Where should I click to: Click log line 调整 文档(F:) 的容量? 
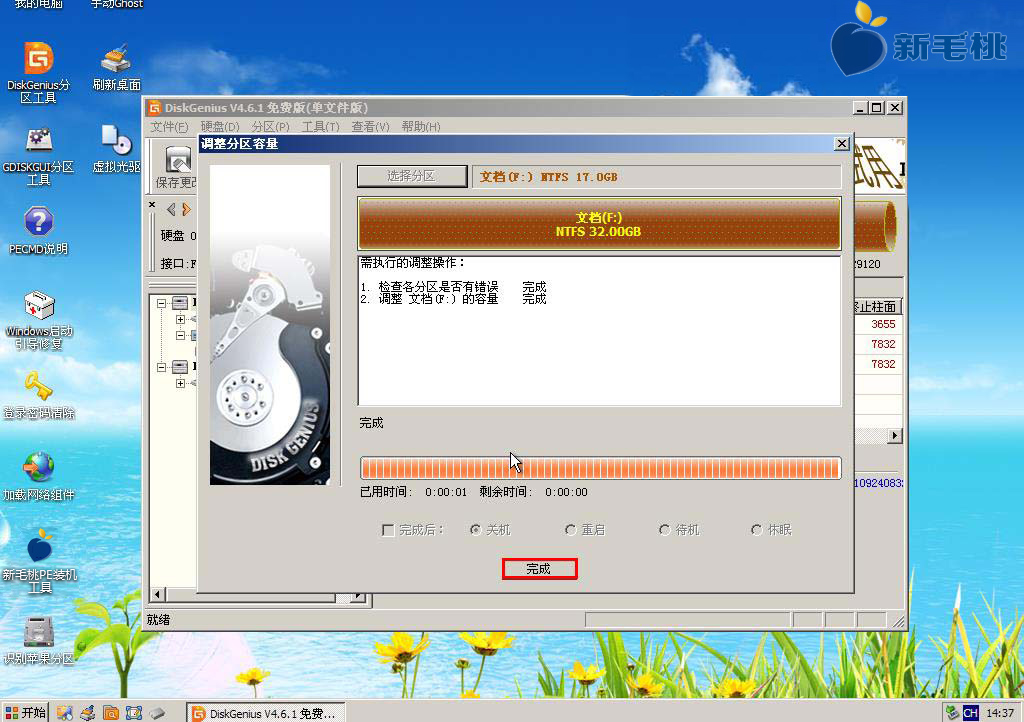point(438,299)
